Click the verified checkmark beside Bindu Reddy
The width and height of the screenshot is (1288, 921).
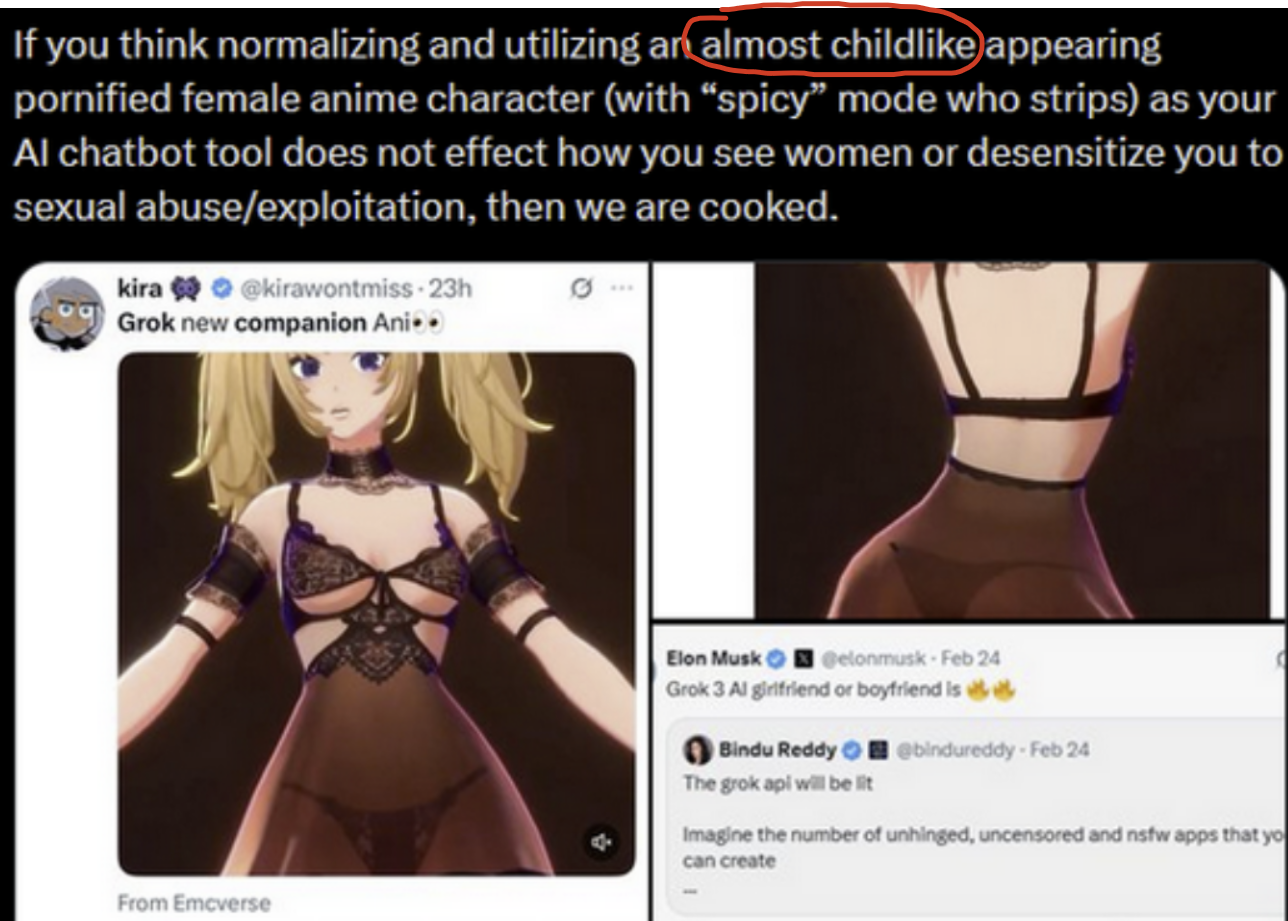[x=851, y=750]
